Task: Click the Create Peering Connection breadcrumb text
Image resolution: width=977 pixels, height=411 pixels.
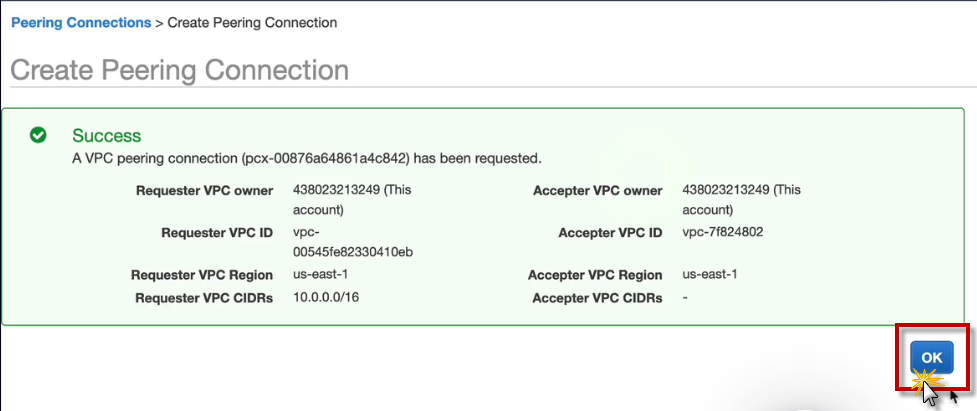Action: pyautogui.click(x=252, y=22)
